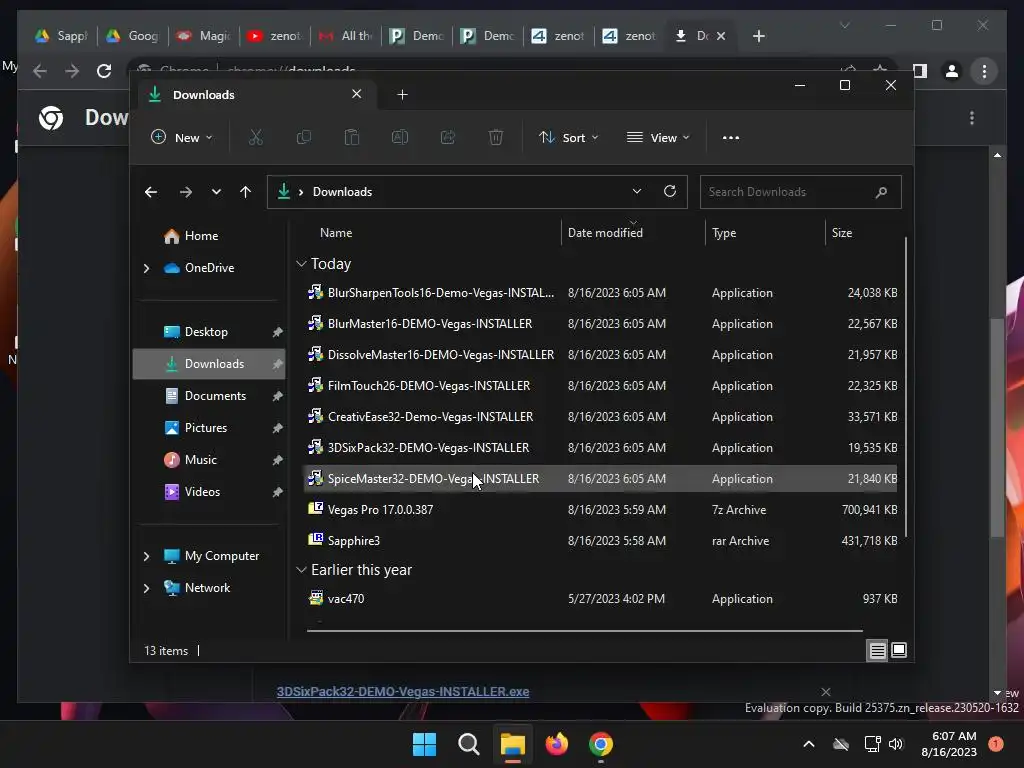
Task: Show hidden system tray icons
Action: 808,744
